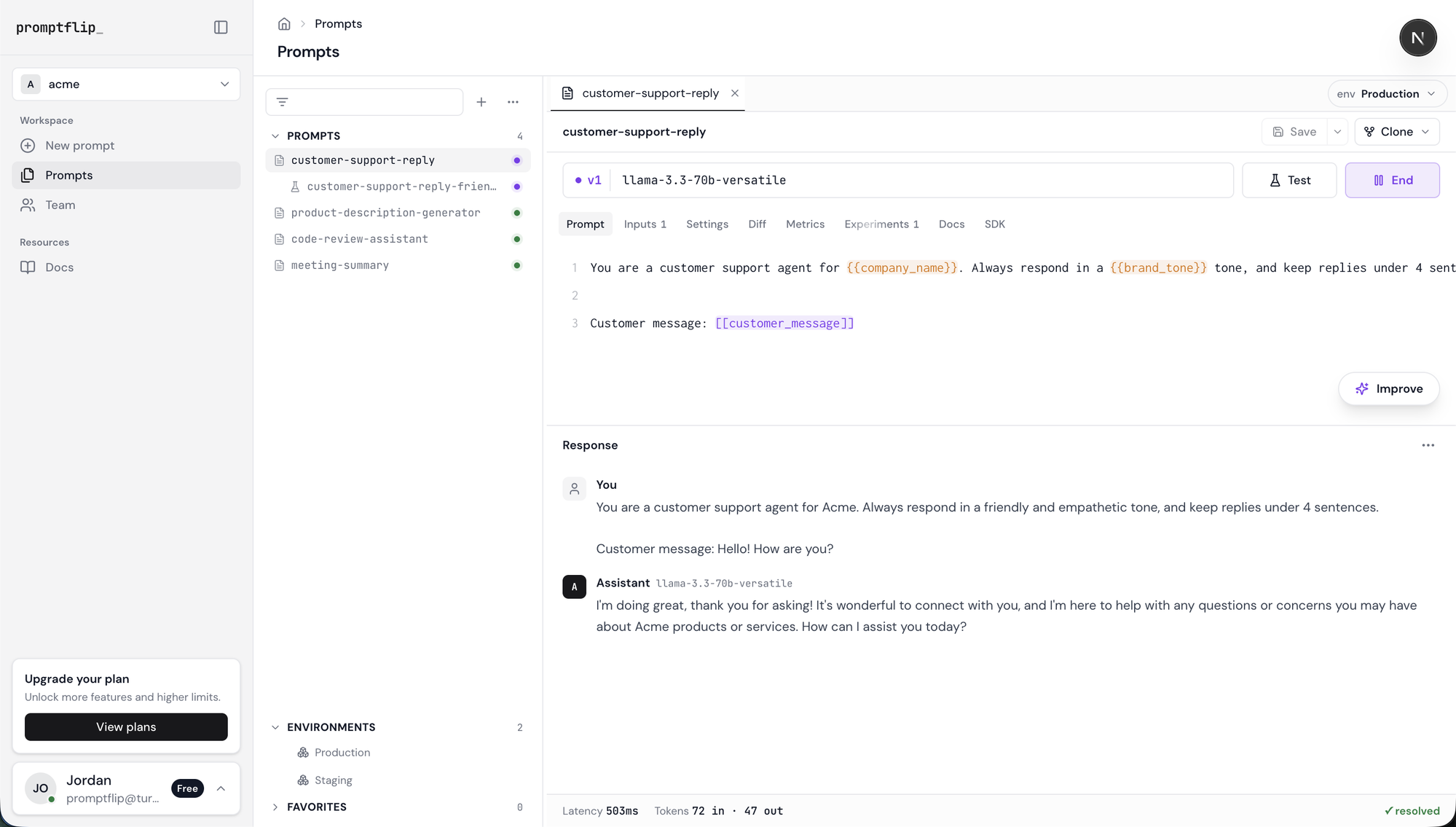The image size is (1456, 827).
Task: Open the code-review-assistant prompt
Action: click(x=398, y=239)
